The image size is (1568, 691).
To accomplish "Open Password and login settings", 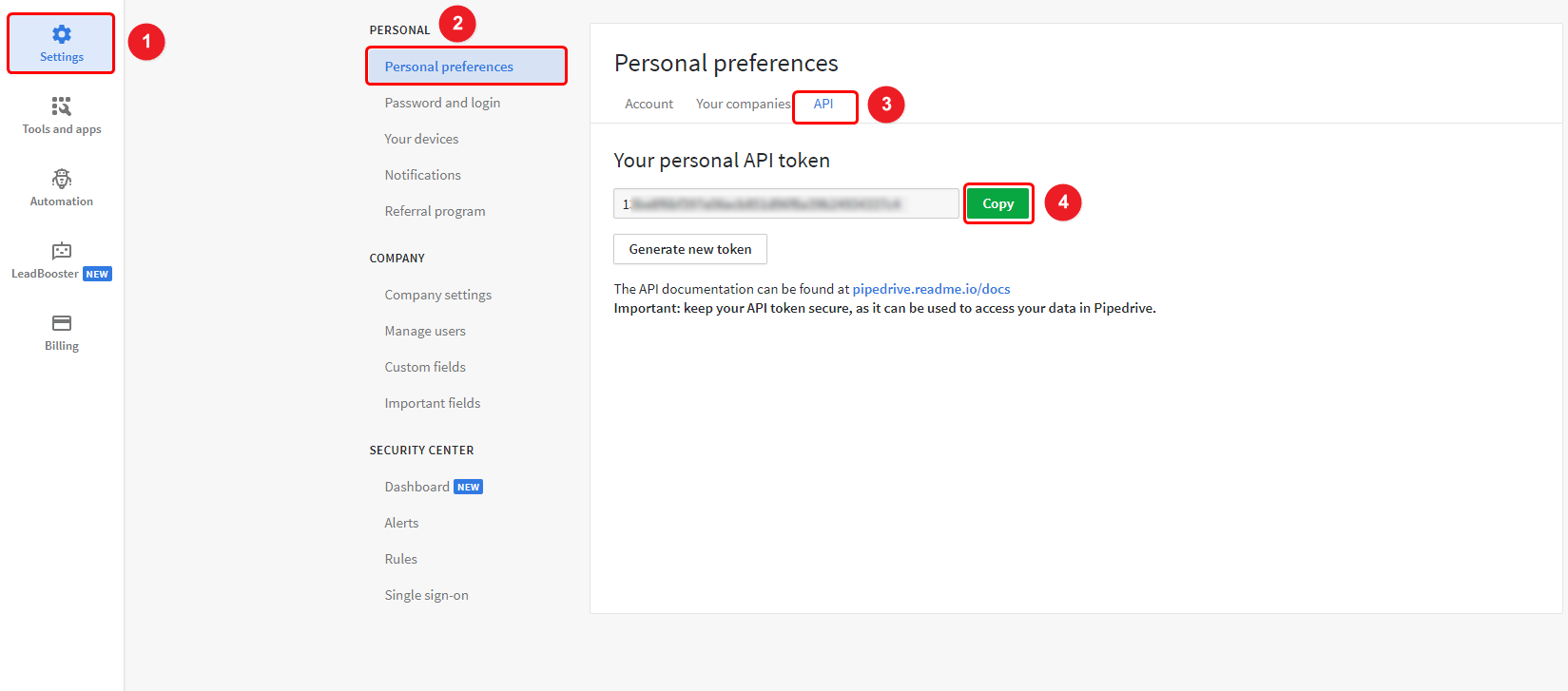I will 442,103.
